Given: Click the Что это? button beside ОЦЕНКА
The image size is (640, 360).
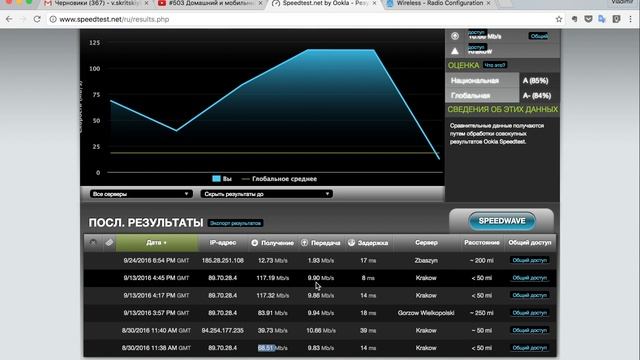Looking at the screenshot, I should click(495, 65).
